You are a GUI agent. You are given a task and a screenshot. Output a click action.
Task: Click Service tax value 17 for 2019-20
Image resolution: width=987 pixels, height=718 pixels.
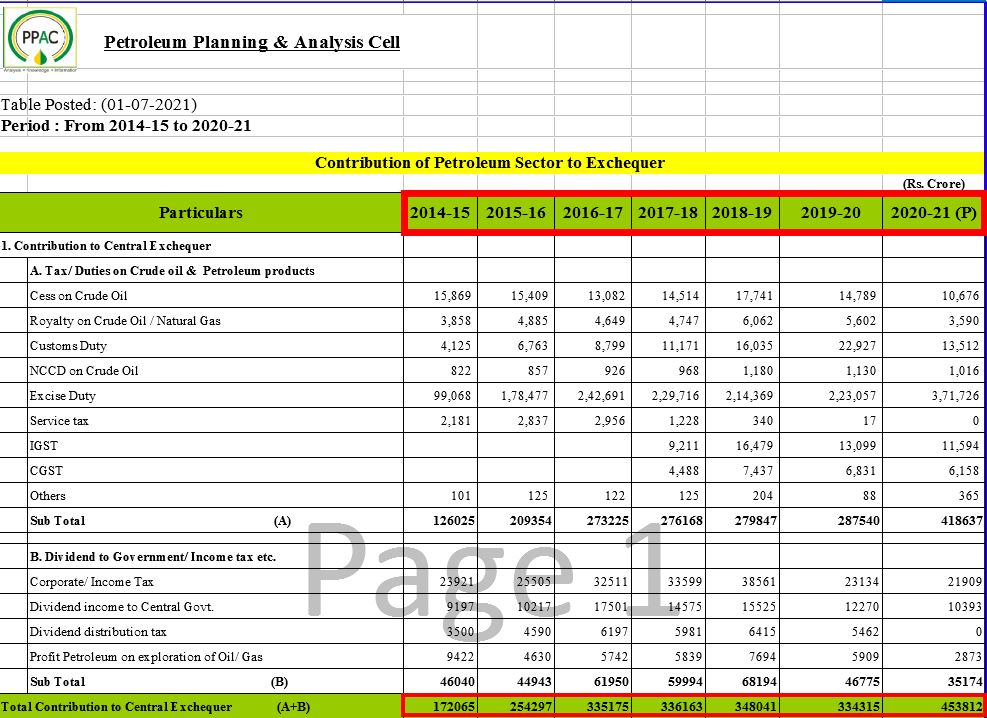869,421
